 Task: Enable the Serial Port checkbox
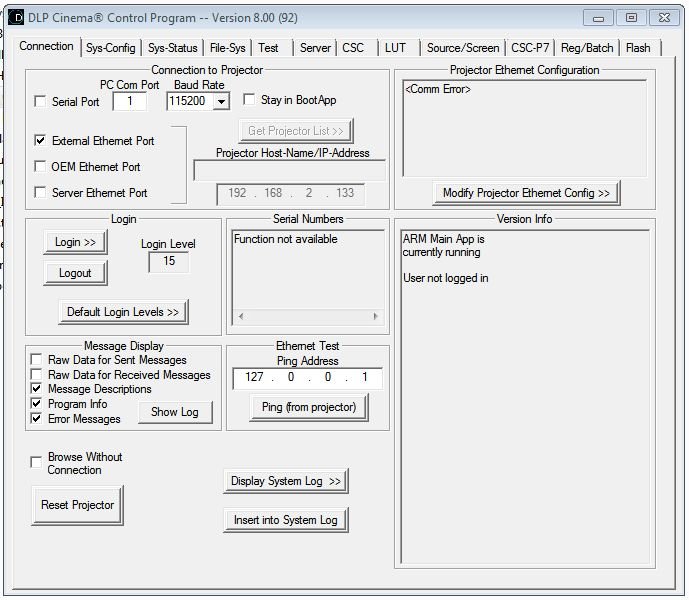(x=40, y=102)
